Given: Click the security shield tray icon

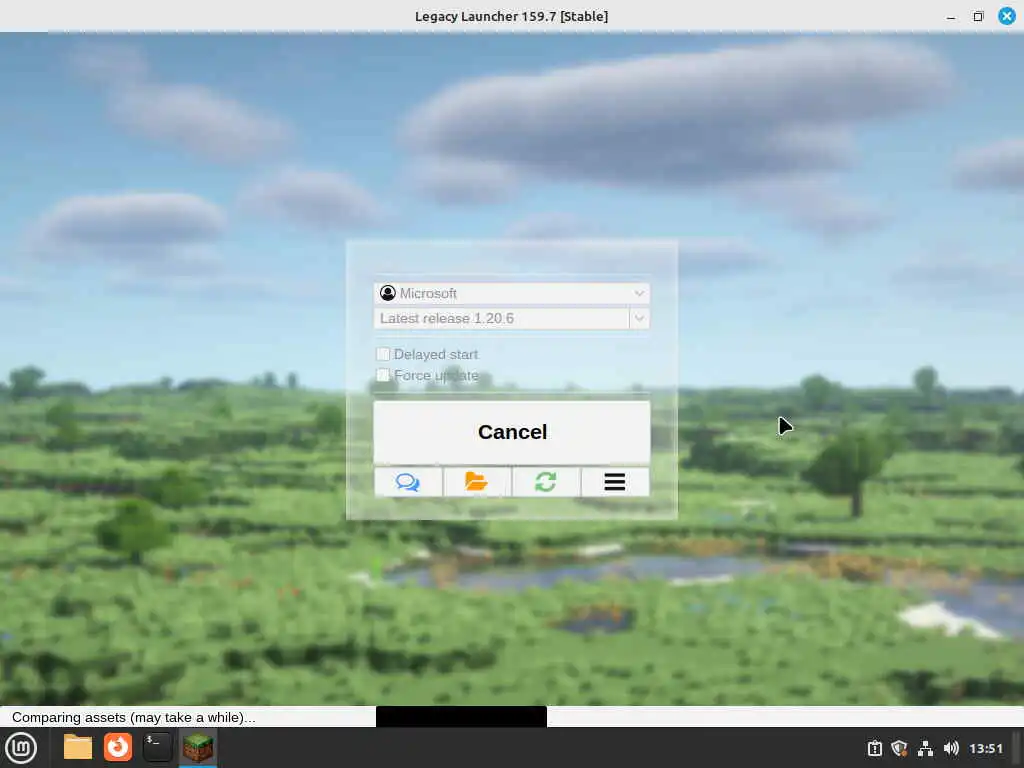Looking at the screenshot, I should tap(899, 748).
